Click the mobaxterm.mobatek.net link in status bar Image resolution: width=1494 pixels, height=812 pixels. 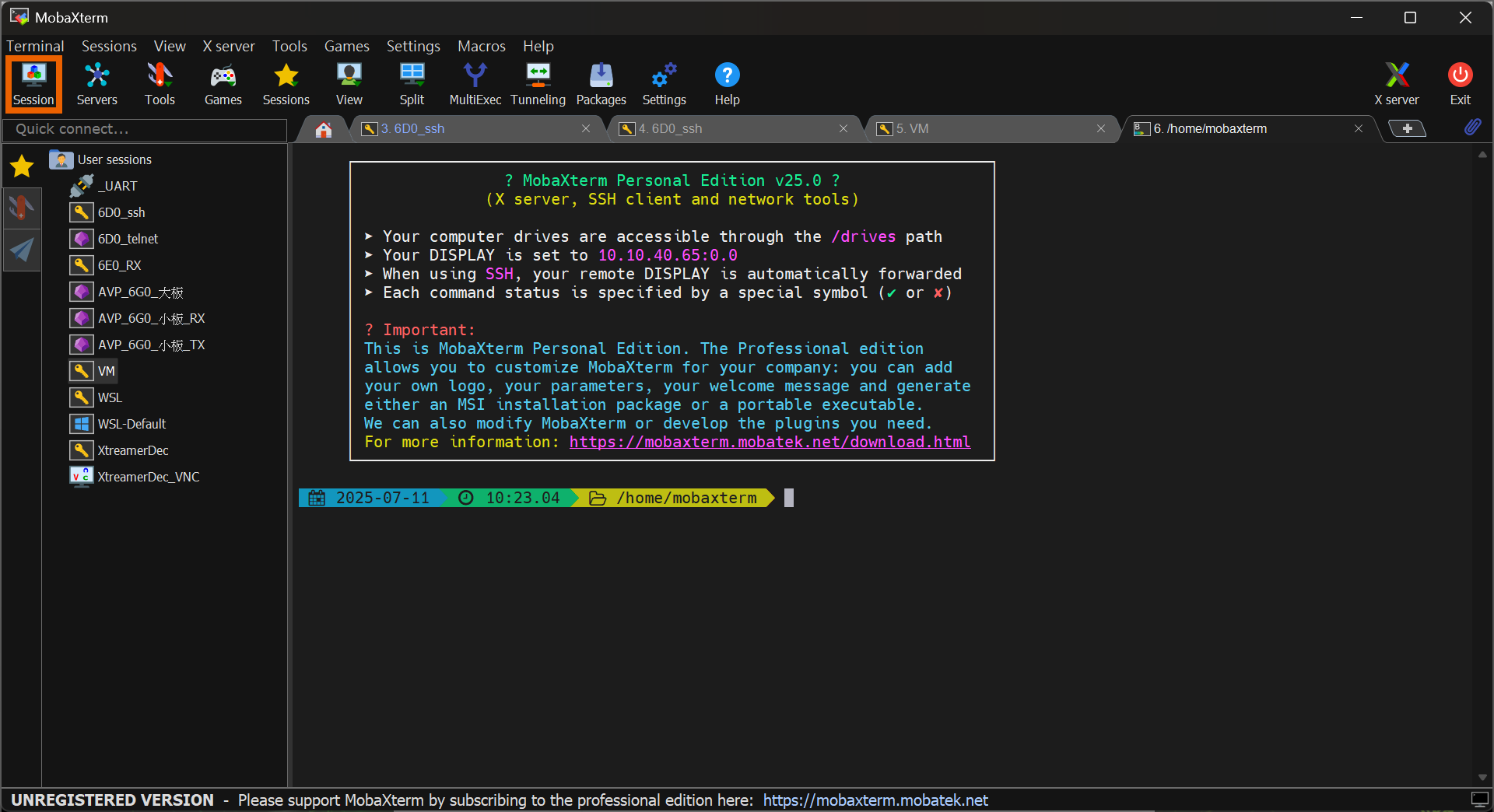coord(875,800)
